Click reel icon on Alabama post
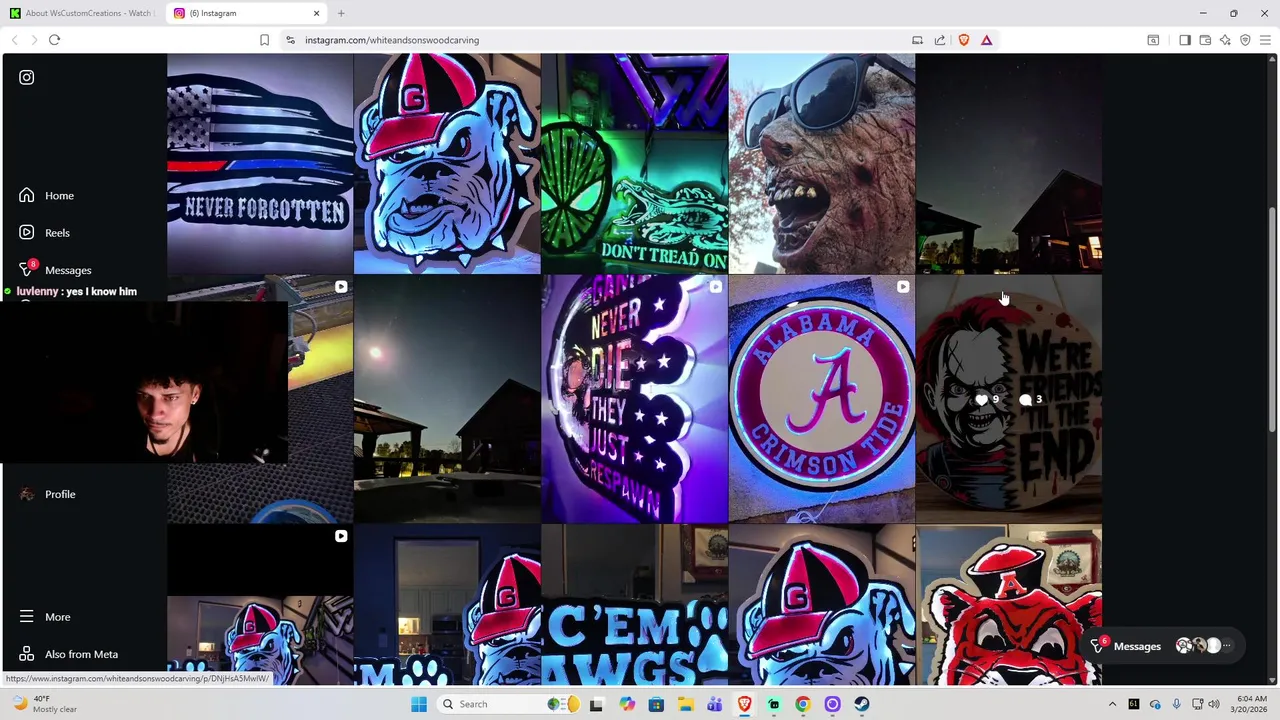Screen dimensions: 1280x720 (x=903, y=287)
